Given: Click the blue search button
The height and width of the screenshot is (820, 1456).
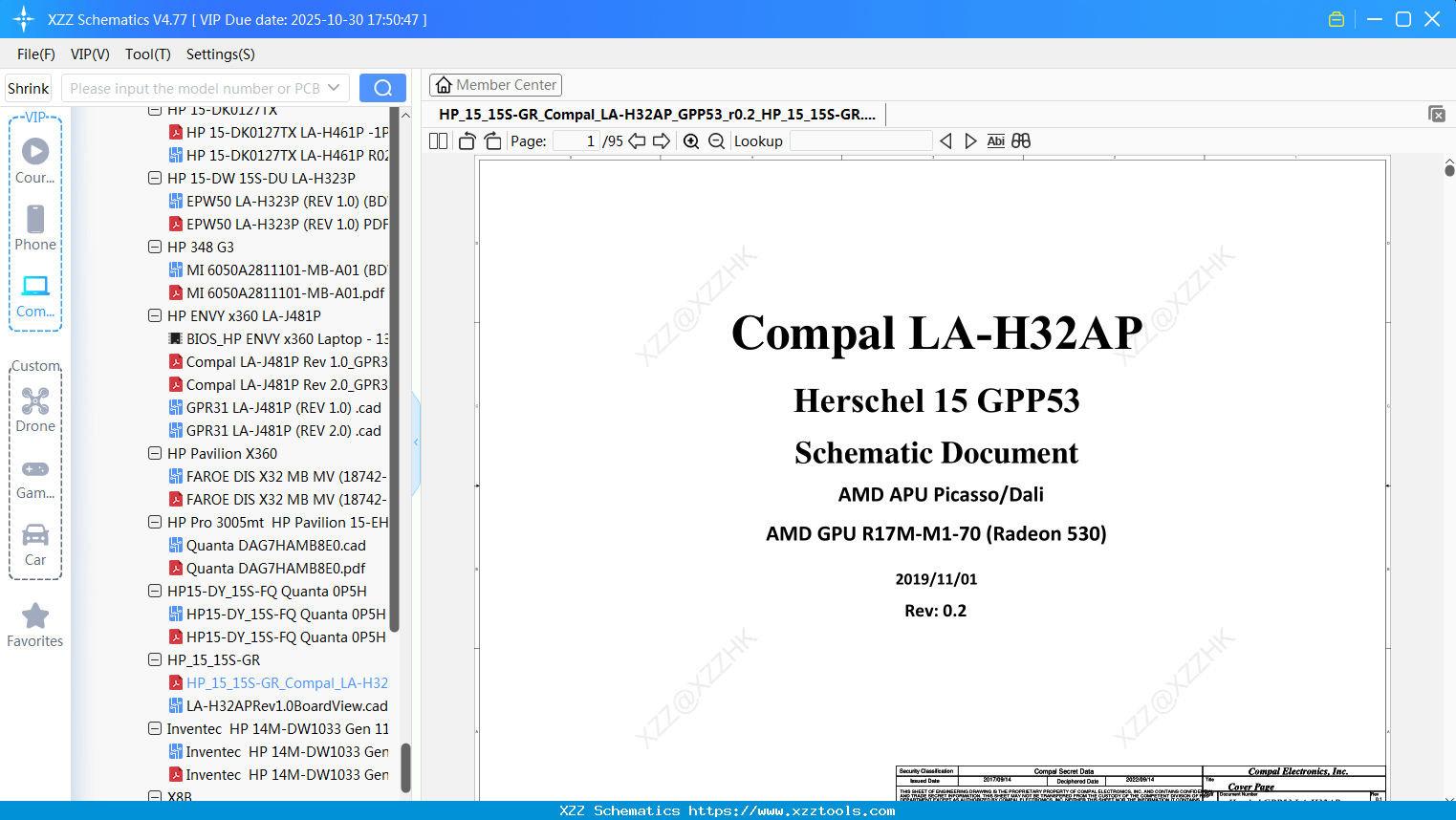Looking at the screenshot, I should [x=382, y=88].
